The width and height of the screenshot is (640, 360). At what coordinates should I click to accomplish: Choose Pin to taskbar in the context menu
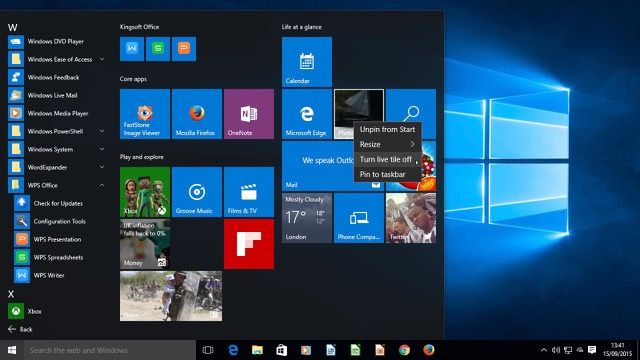pos(387,174)
